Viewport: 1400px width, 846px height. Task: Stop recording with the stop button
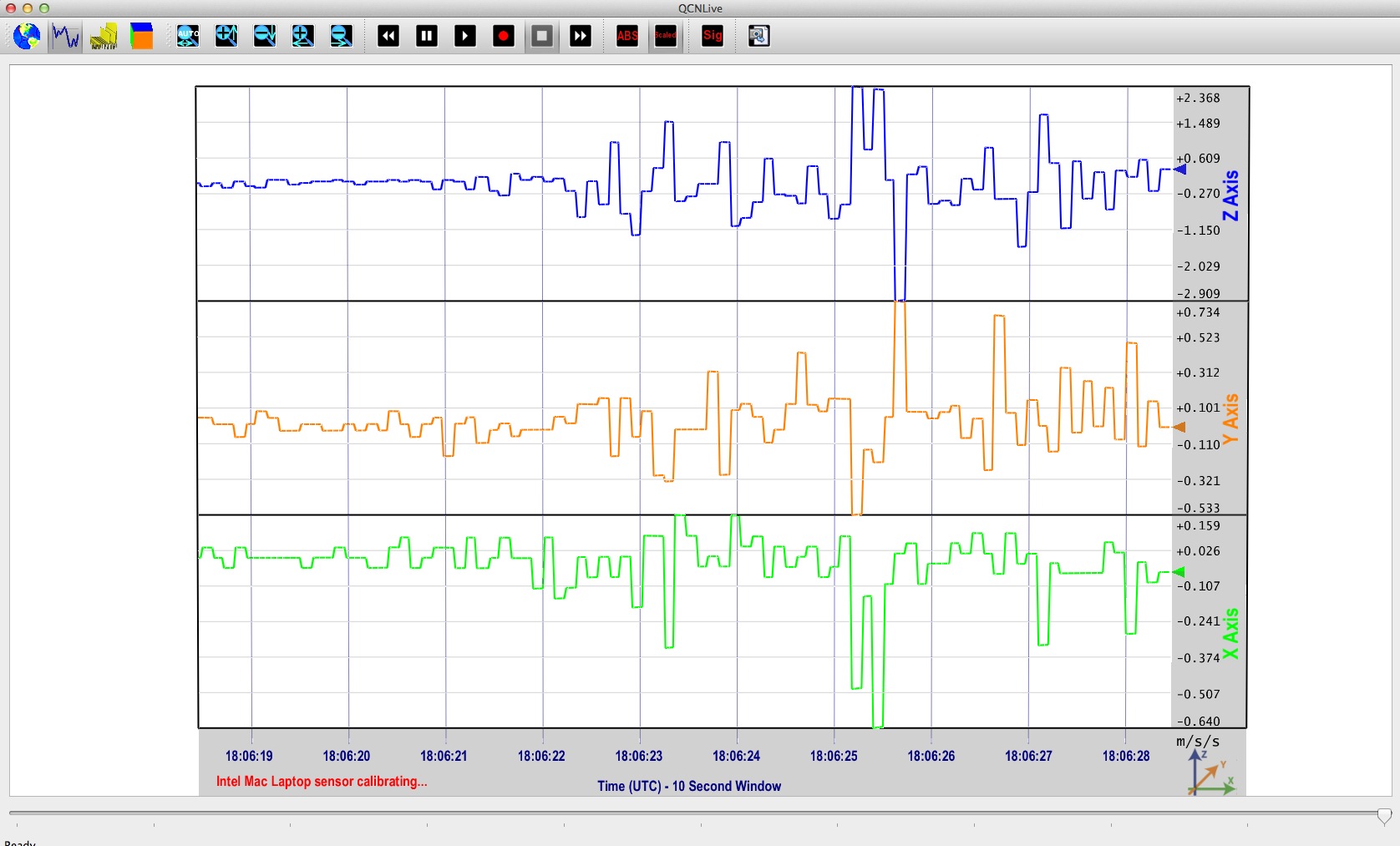coord(542,36)
